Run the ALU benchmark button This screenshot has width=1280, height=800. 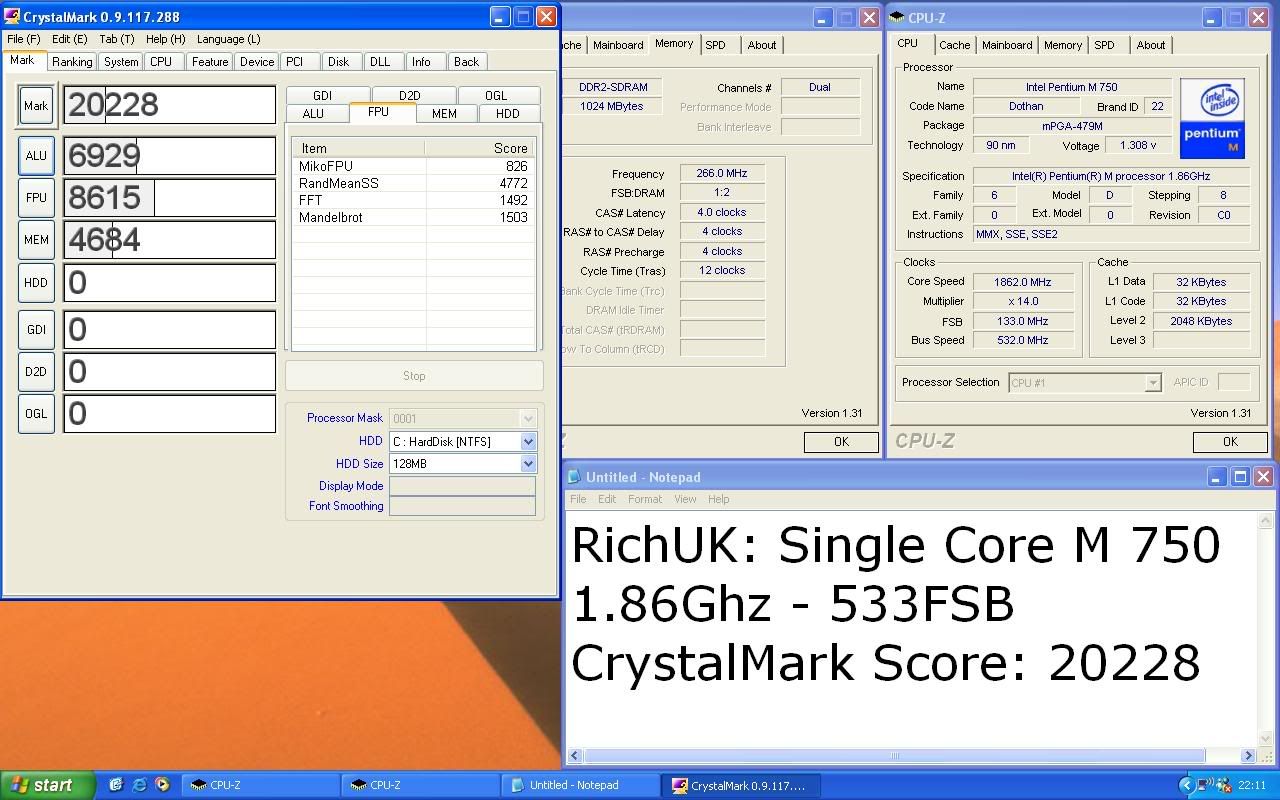(36, 156)
